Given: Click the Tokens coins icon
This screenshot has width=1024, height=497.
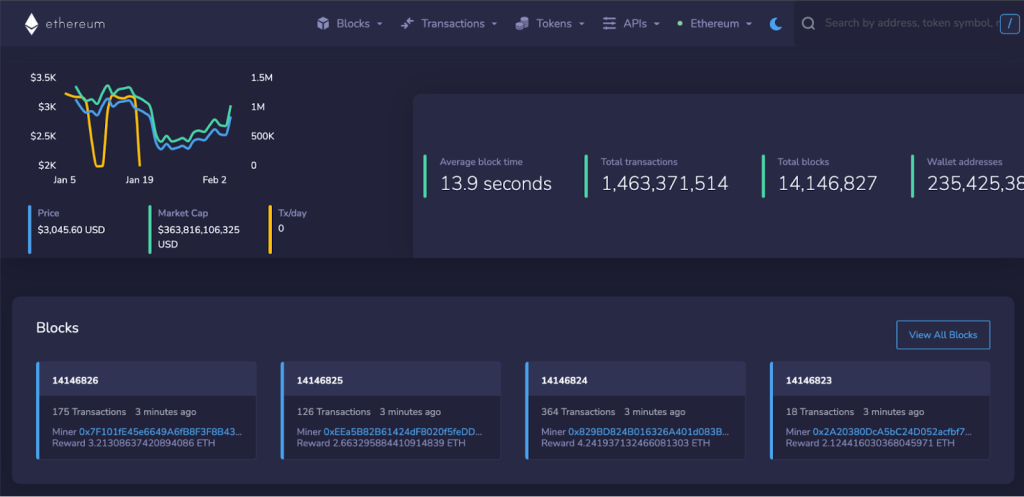Looking at the screenshot, I should 522,23.
